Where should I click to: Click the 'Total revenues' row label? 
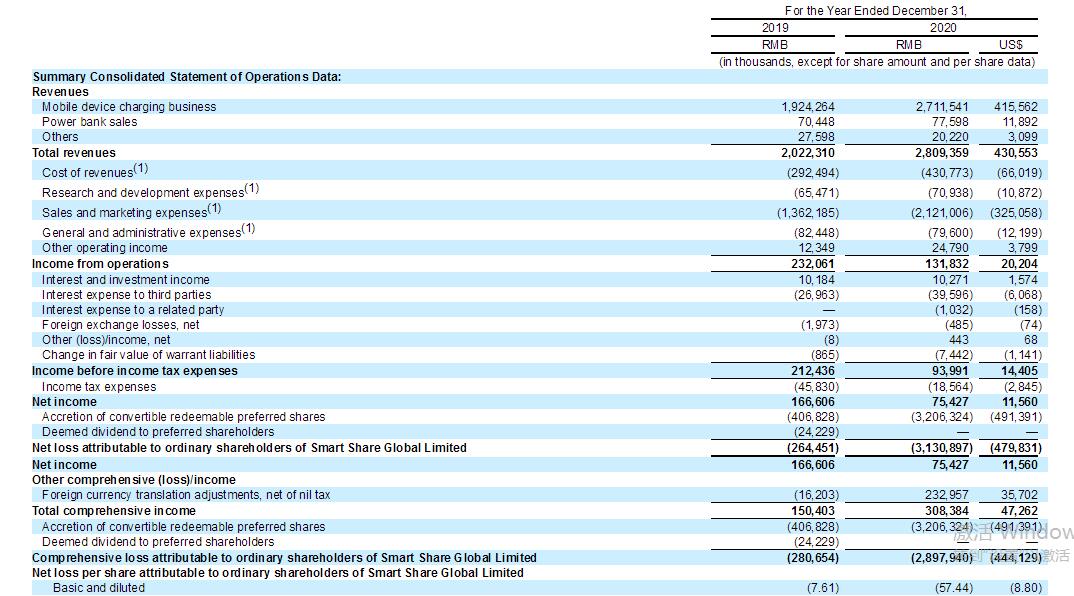click(74, 153)
